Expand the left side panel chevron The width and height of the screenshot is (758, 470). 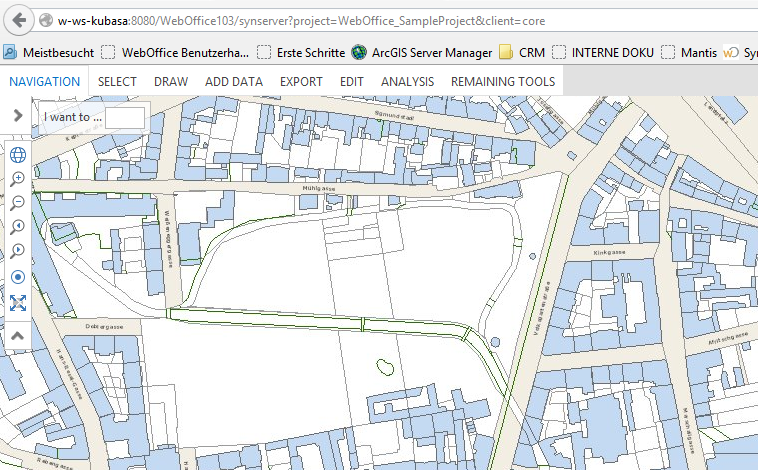click(x=17, y=116)
